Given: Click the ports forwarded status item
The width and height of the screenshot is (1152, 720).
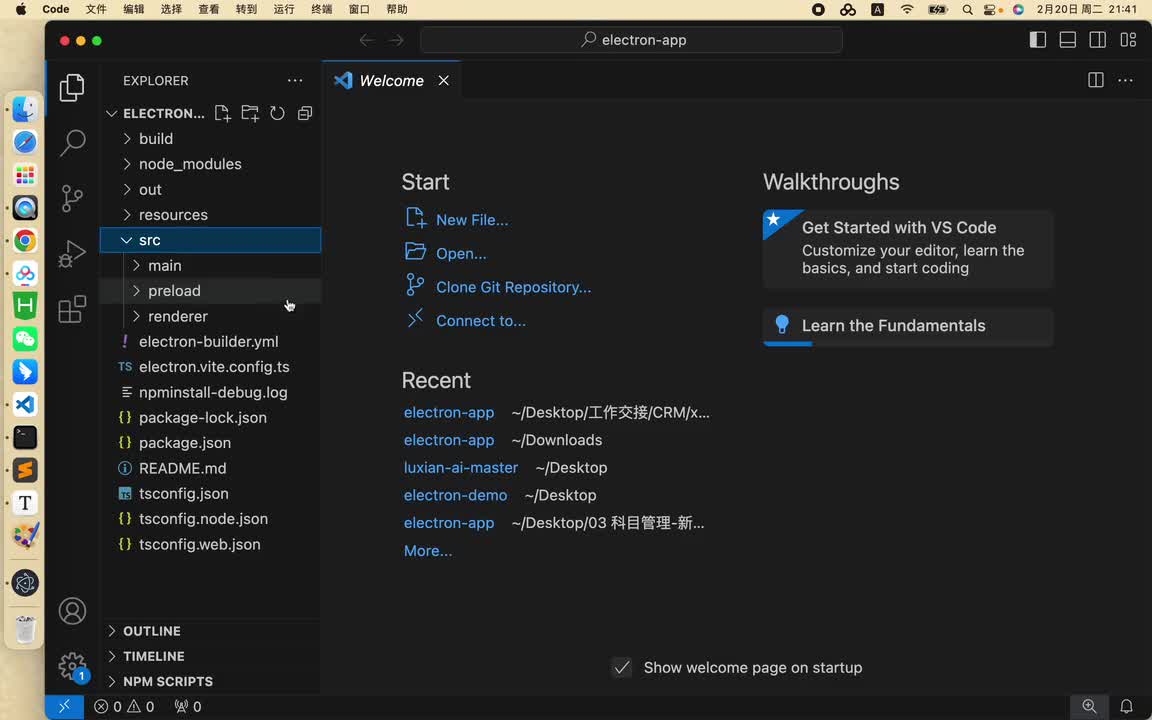Looking at the screenshot, I should 188,707.
